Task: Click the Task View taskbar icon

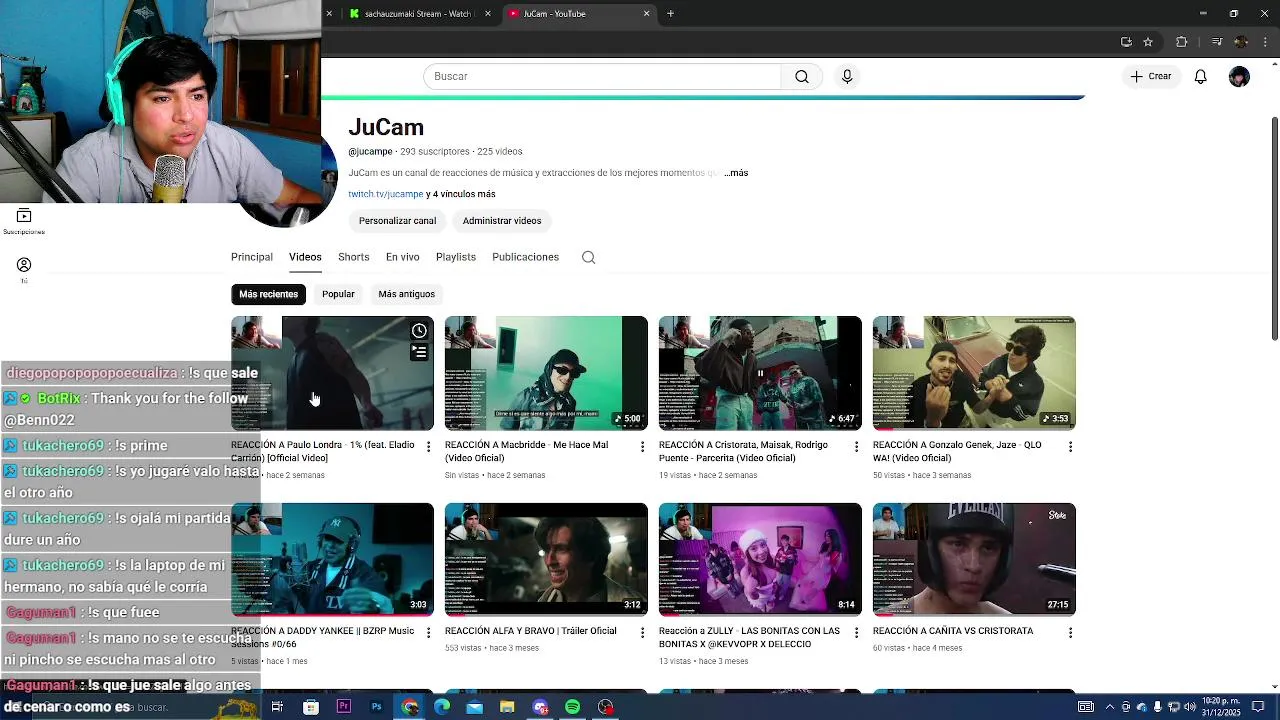Action: click(x=277, y=707)
